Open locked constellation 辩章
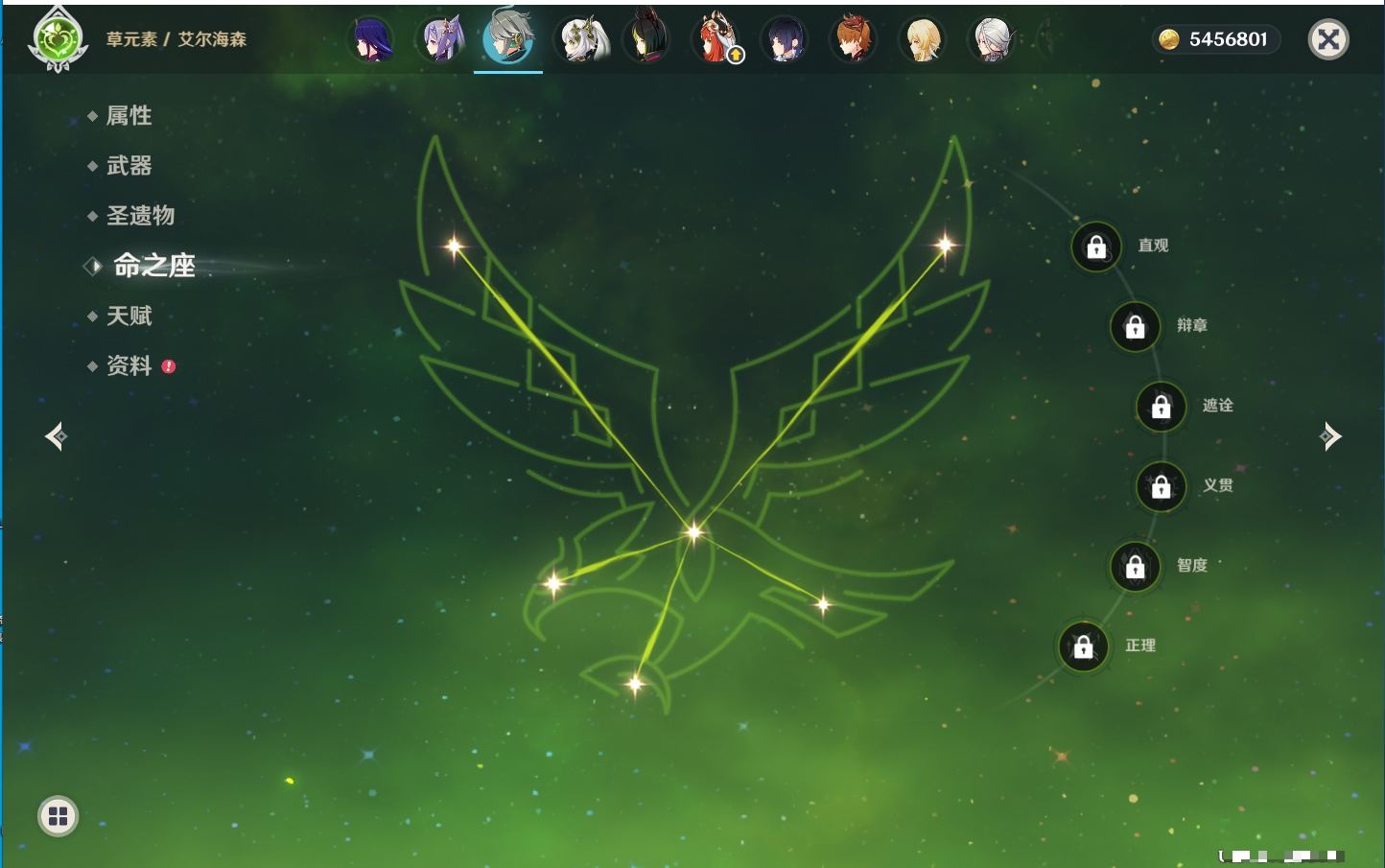This screenshot has width=1385, height=868. point(1135,326)
